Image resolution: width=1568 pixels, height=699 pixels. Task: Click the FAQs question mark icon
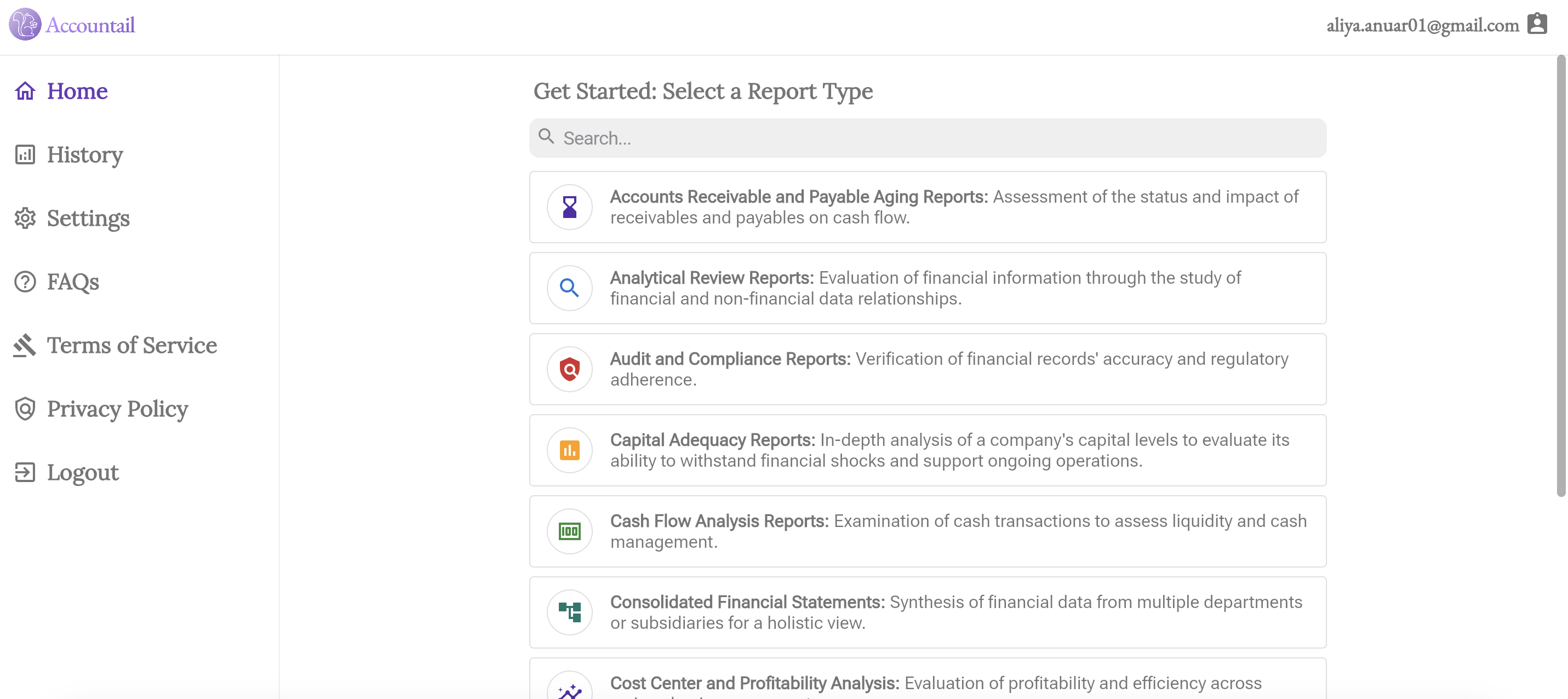[x=24, y=282]
